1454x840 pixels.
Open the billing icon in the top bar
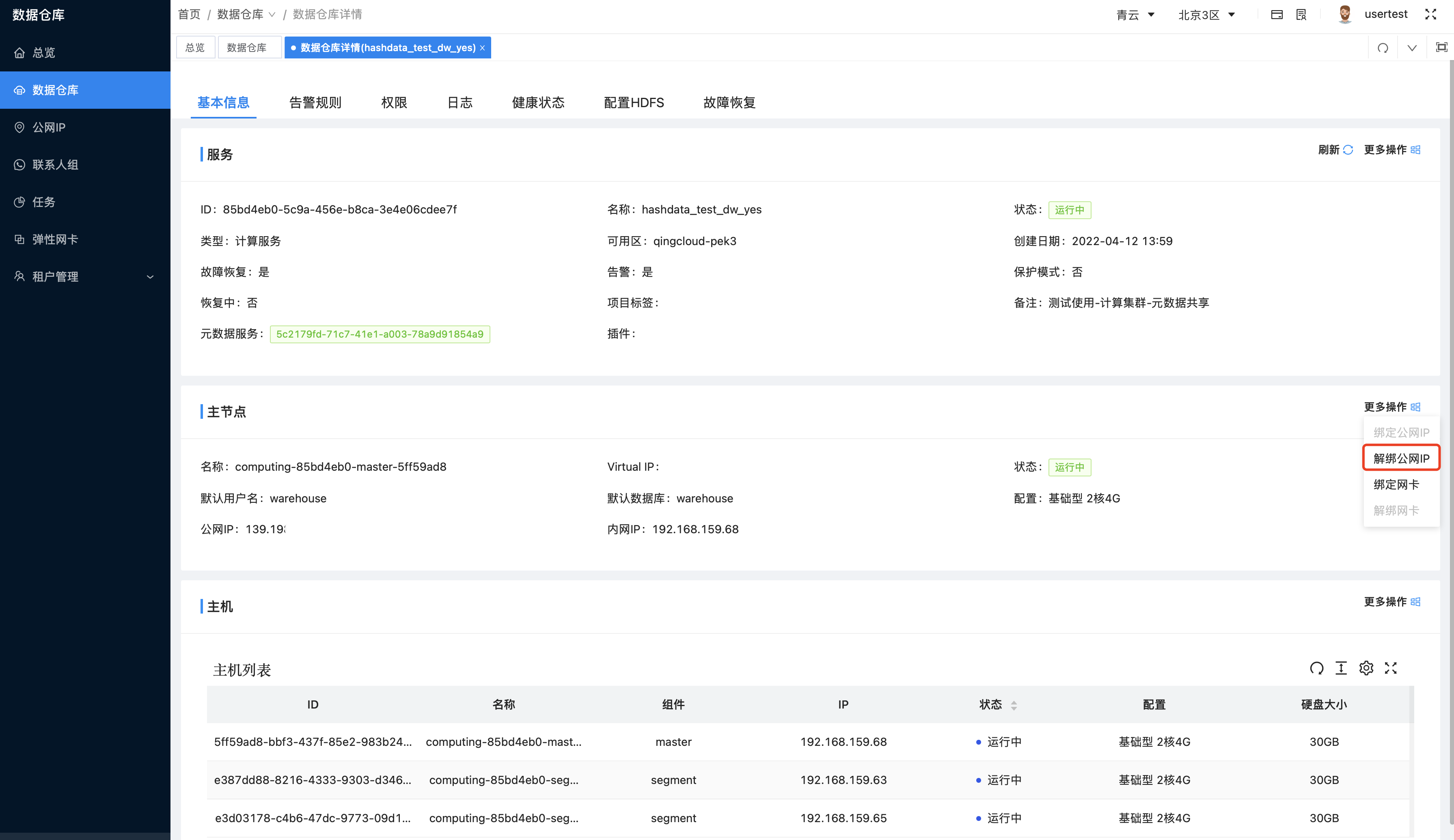pos(1277,14)
